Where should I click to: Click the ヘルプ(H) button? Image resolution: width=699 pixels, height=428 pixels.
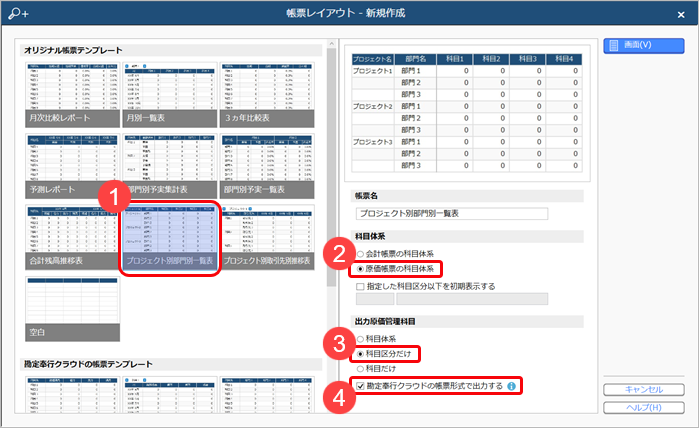click(644, 407)
